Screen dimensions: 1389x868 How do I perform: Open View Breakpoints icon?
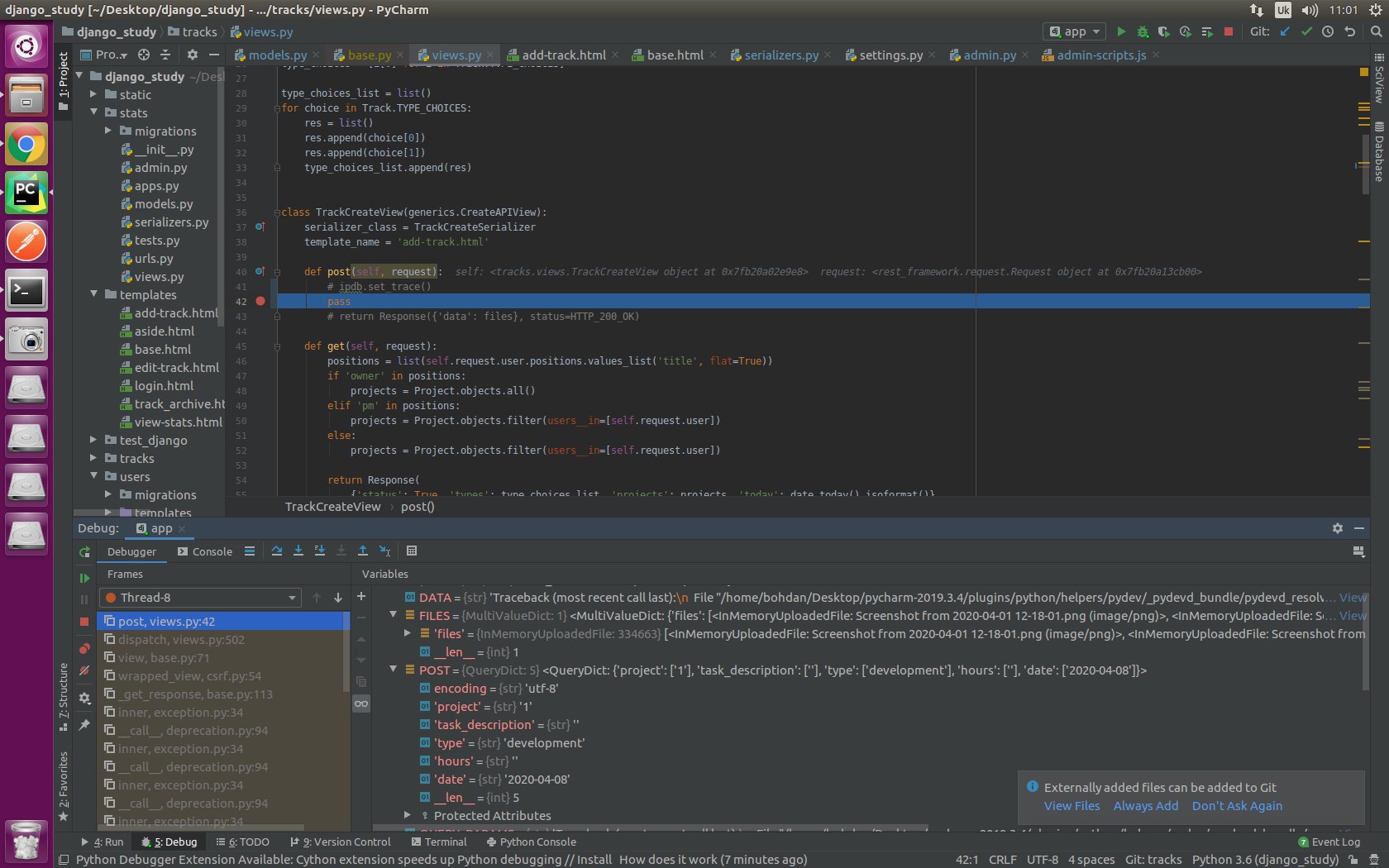pos(84,649)
